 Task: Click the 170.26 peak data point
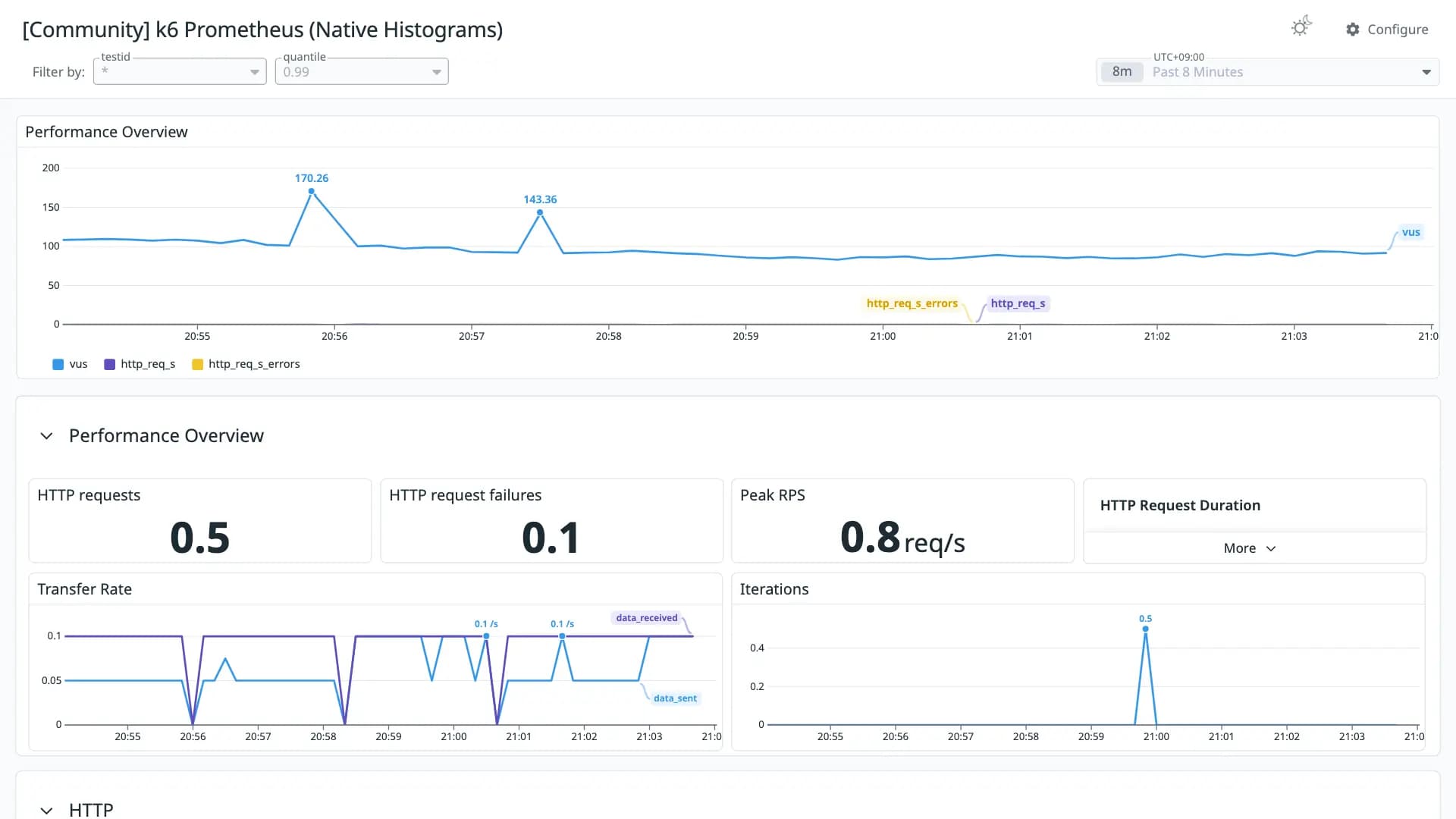(x=311, y=191)
